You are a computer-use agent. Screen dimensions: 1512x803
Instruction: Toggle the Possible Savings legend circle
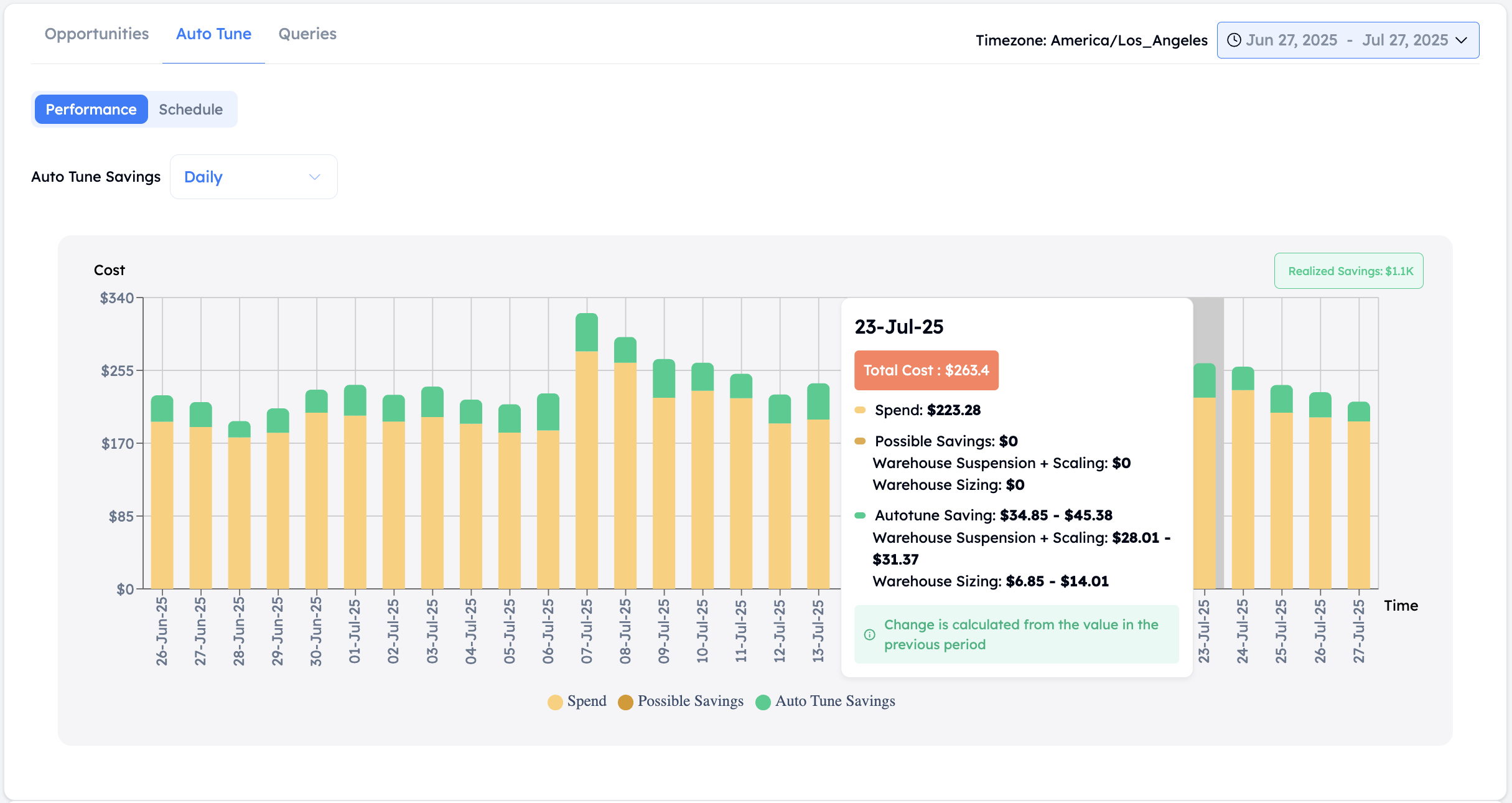pos(625,702)
